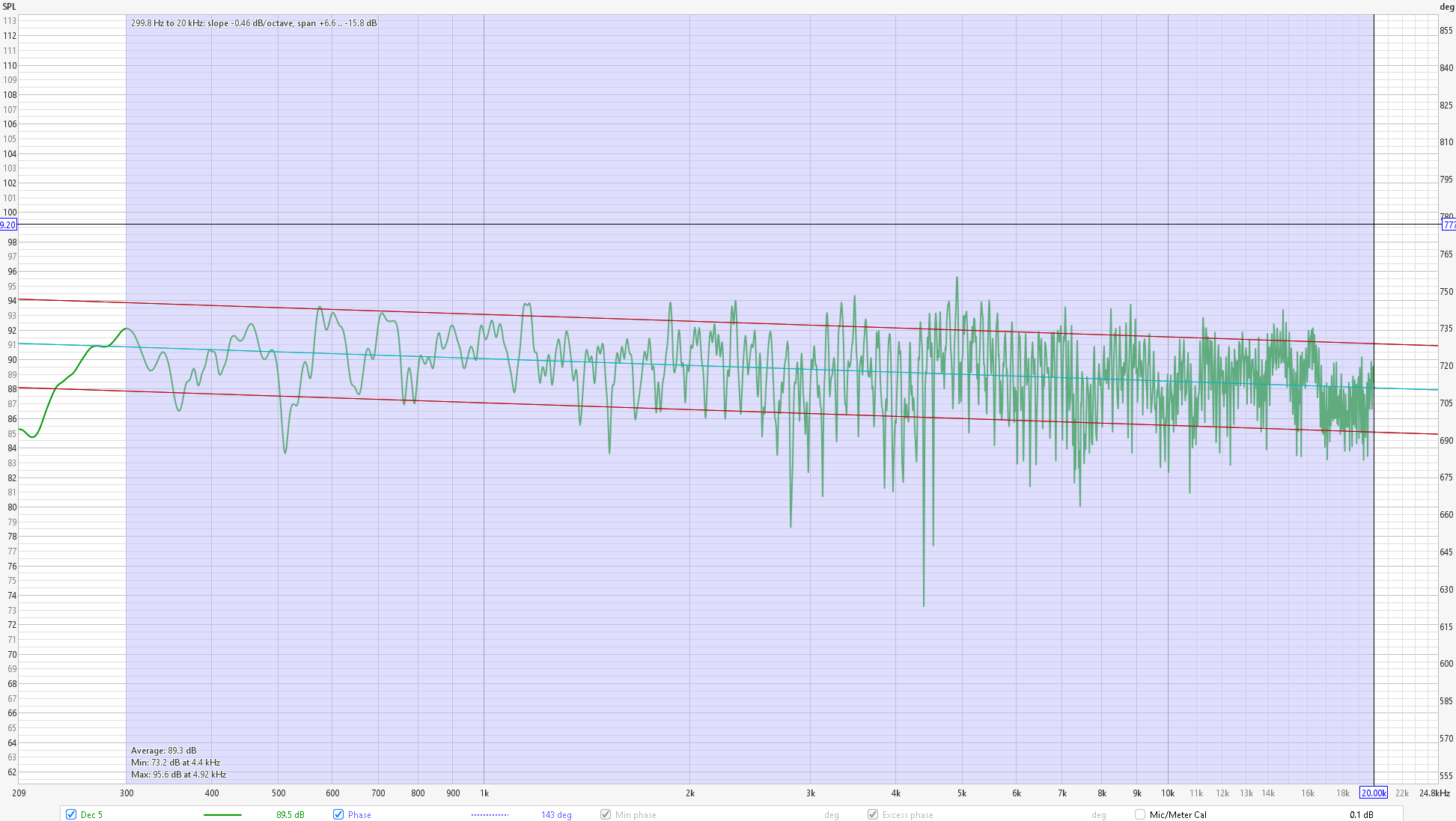The height and width of the screenshot is (821, 1456).
Task: Toggle the Phase trace checkbox
Action: tap(338, 814)
